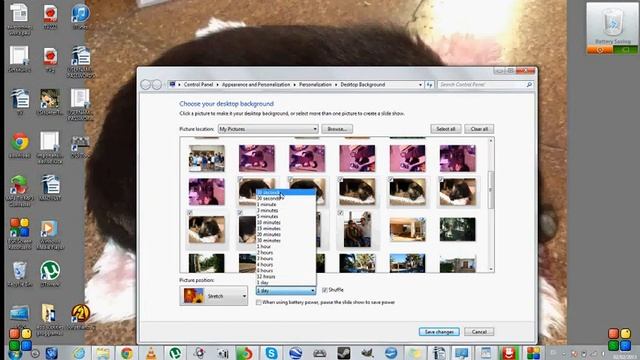640x360 pixels.
Task: Click the Clear all button
Action: coord(479,129)
